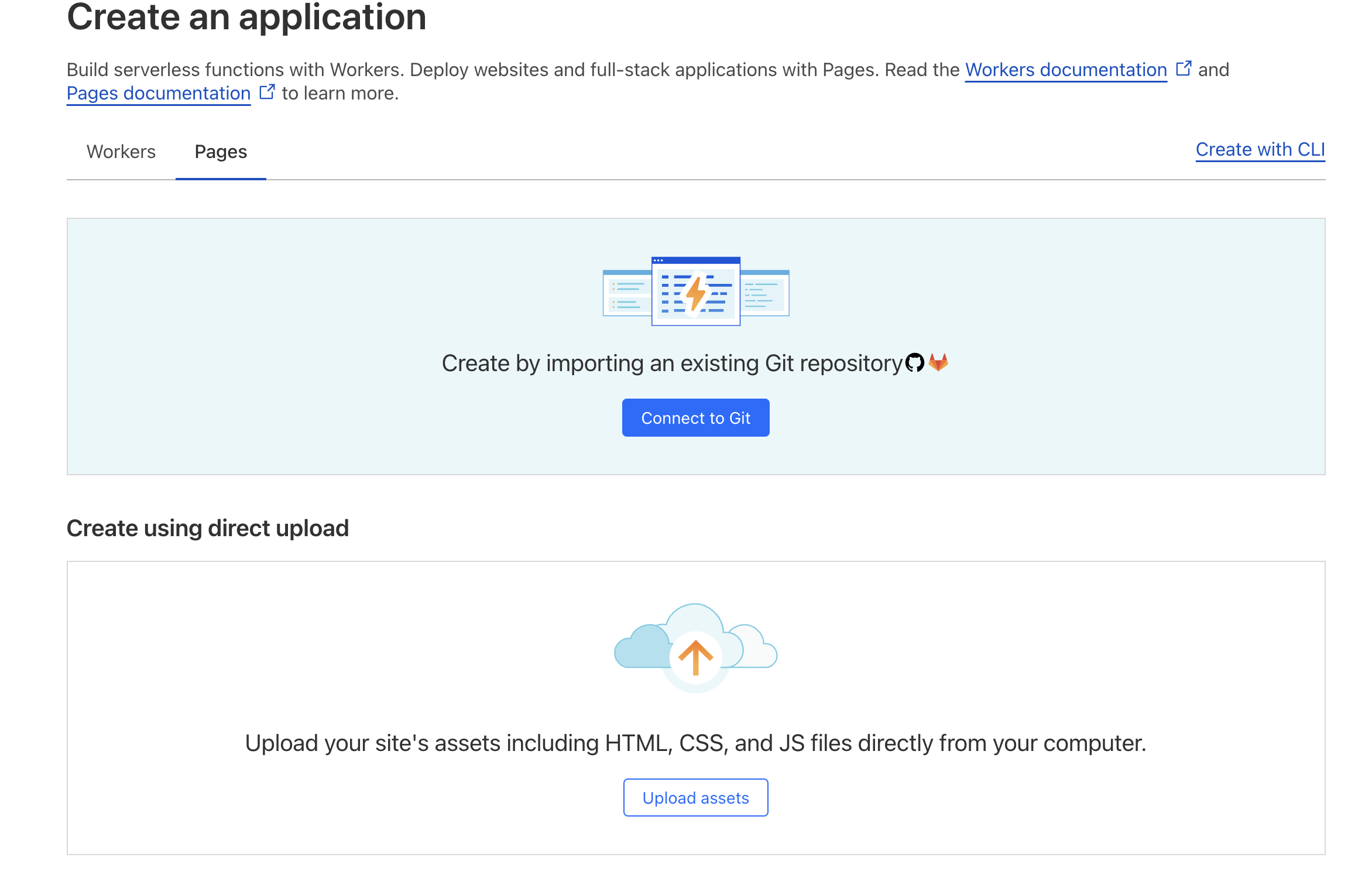Open the Pages documentation link

pyautogui.click(x=159, y=93)
